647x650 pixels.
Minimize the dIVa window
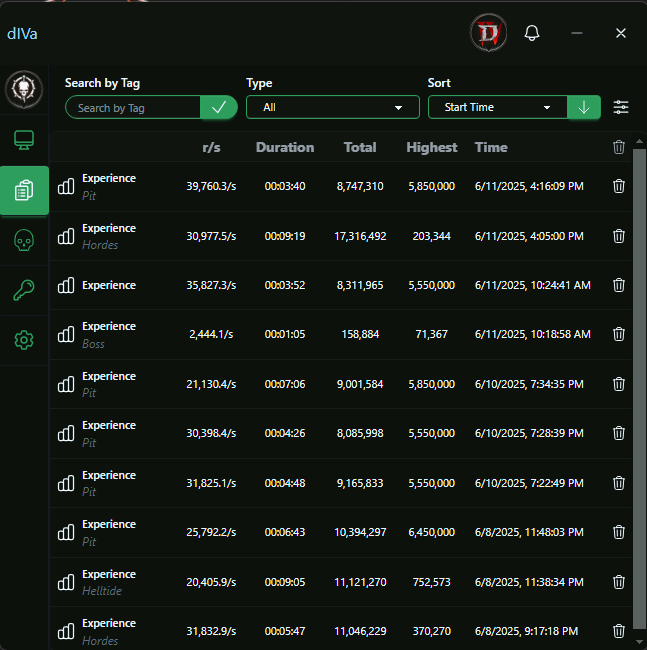pos(577,33)
